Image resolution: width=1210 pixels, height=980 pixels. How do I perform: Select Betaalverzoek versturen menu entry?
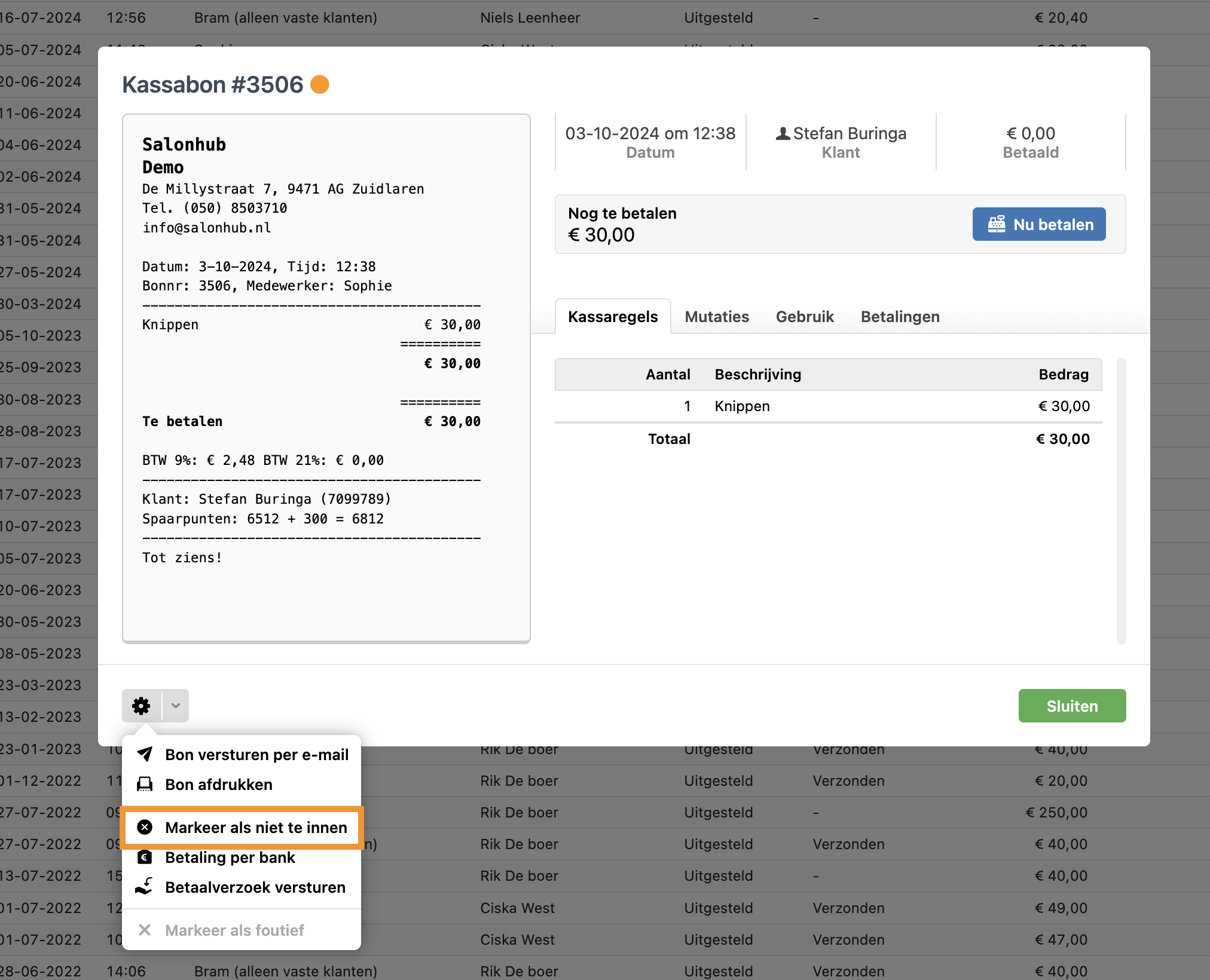255,887
